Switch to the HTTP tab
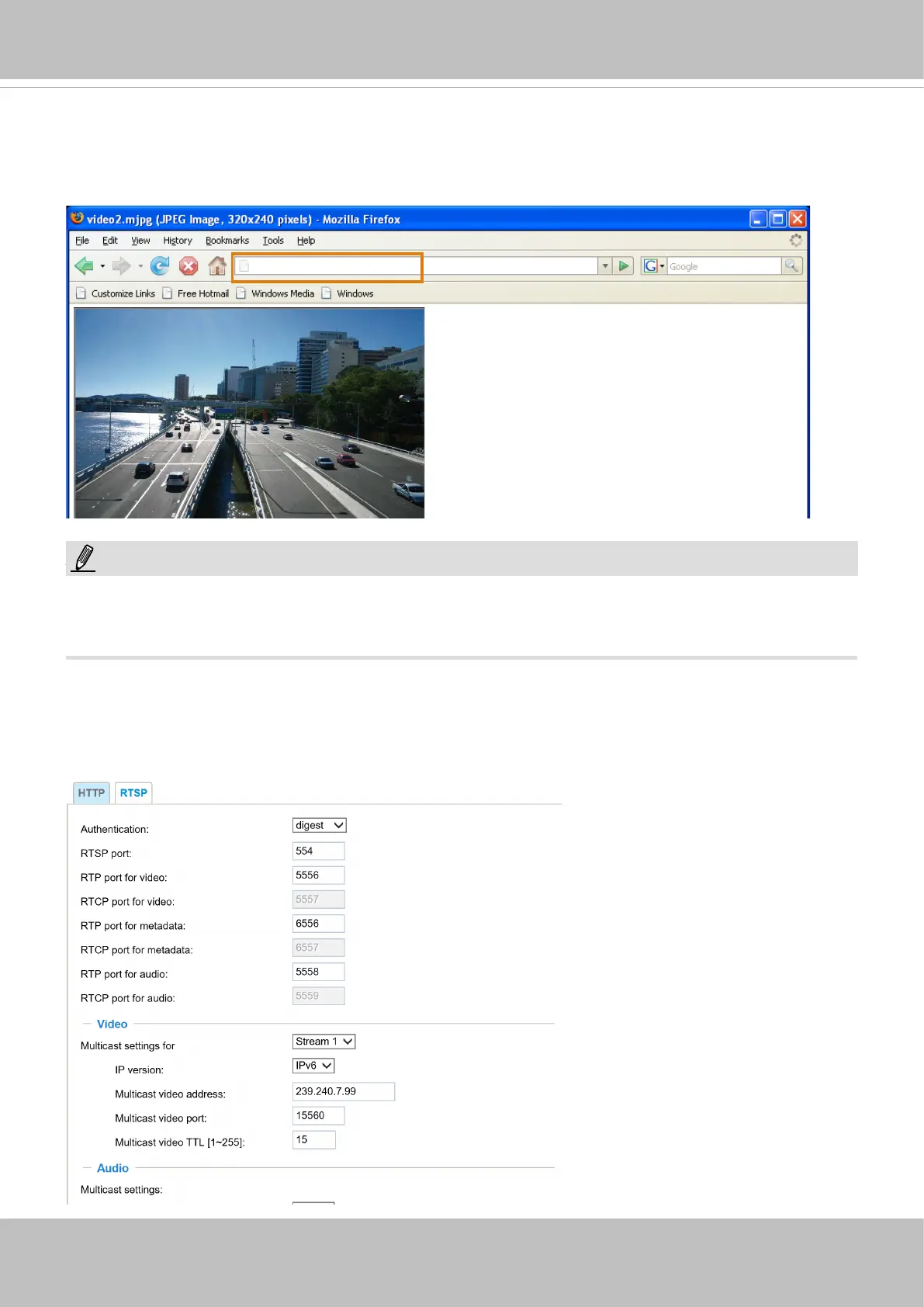This screenshot has width=924, height=1307. point(92,793)
